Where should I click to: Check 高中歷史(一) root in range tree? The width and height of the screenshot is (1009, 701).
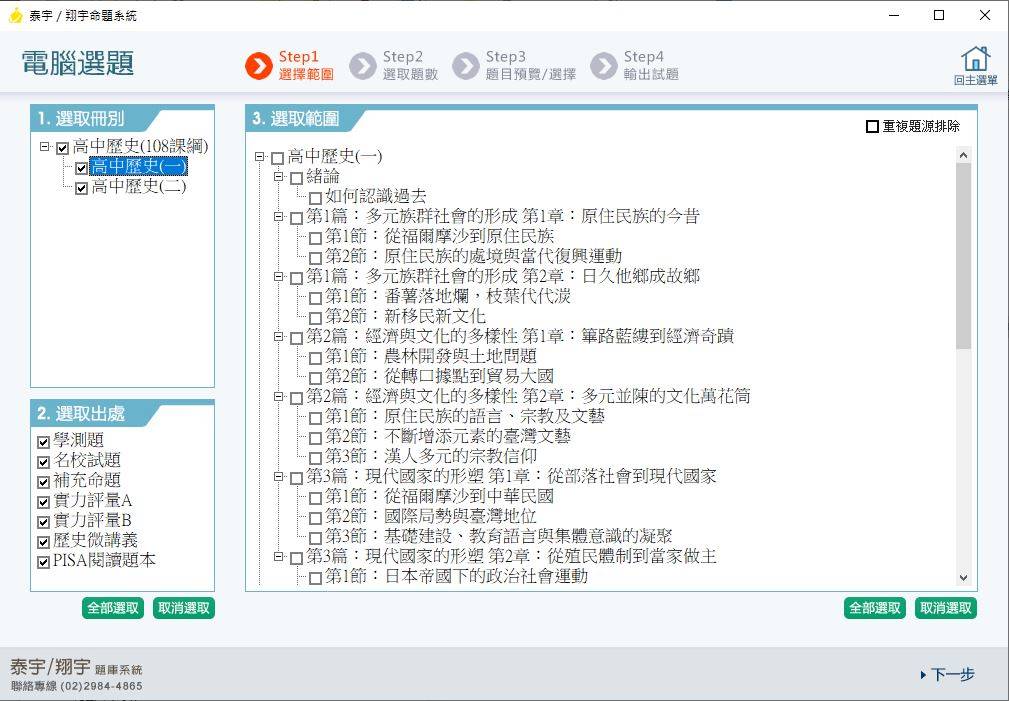pos(277,158)
